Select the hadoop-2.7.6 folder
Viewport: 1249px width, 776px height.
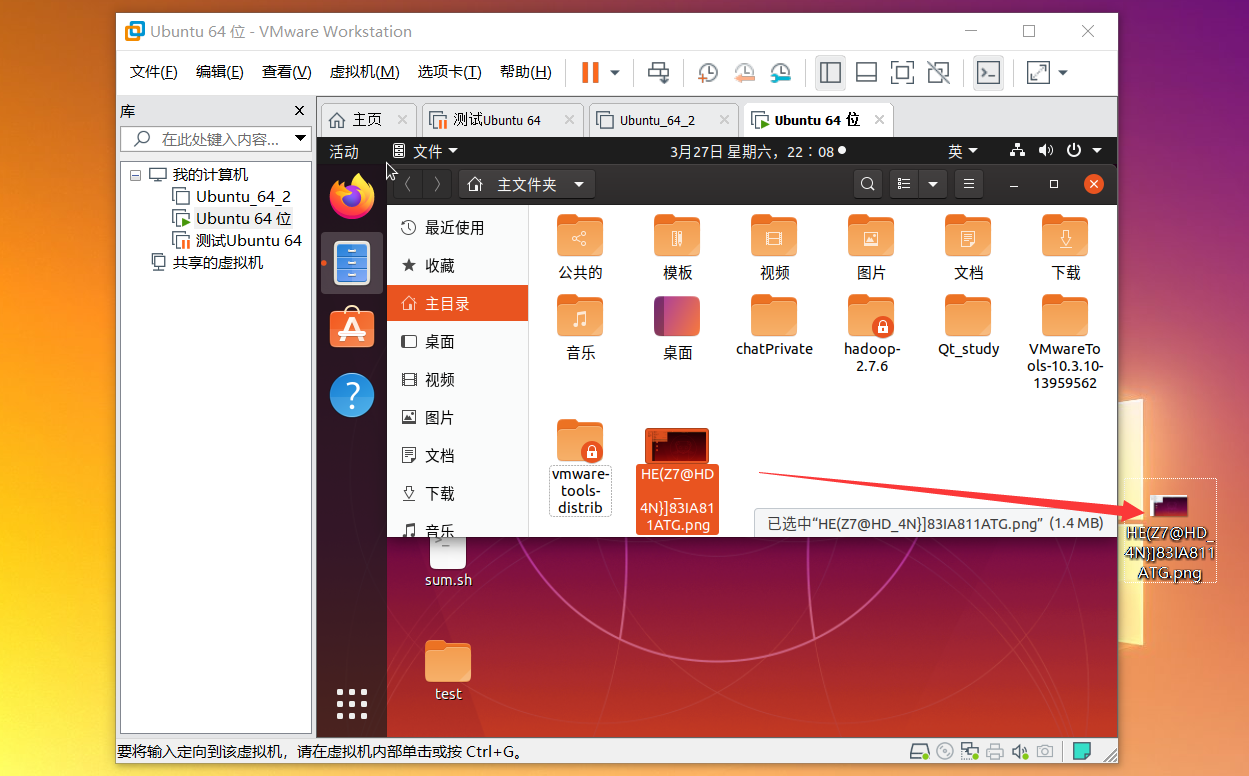tap(871, 335)
